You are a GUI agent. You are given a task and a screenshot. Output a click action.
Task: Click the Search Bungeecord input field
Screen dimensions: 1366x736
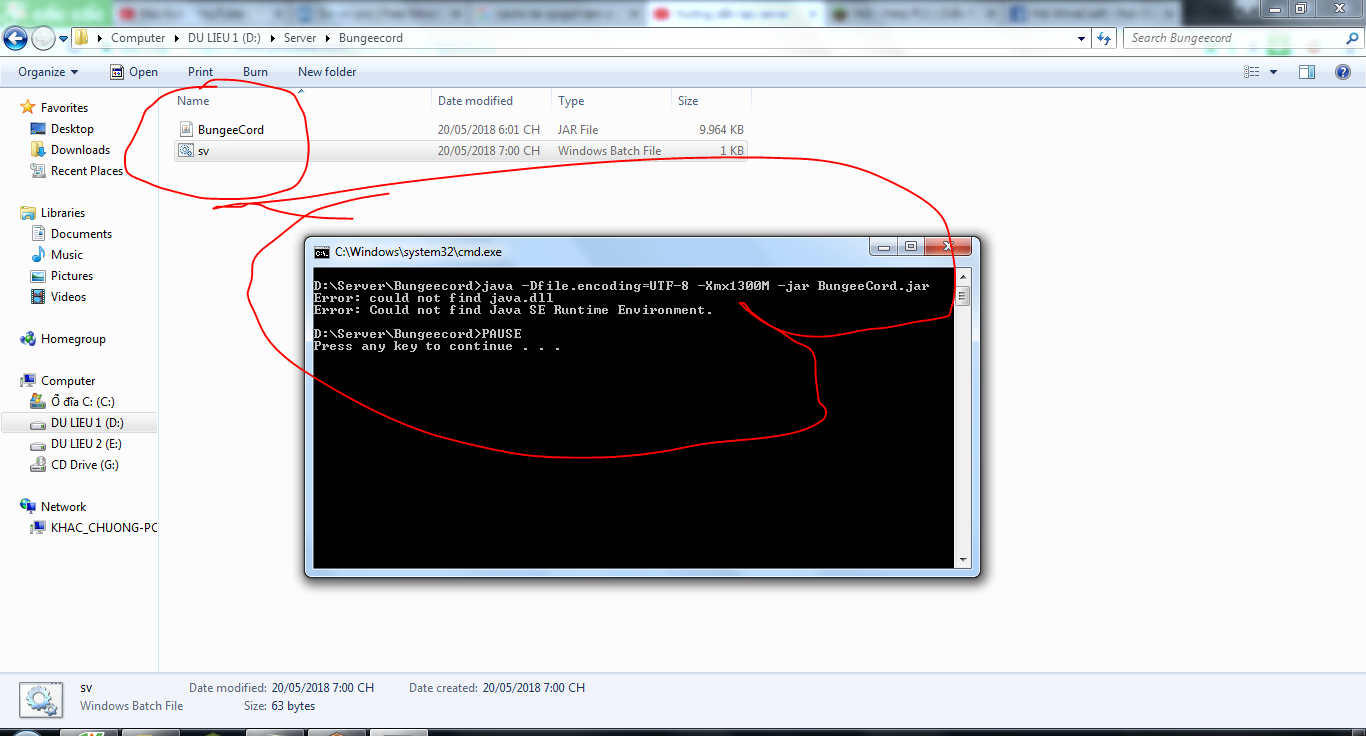point(1233,38)
